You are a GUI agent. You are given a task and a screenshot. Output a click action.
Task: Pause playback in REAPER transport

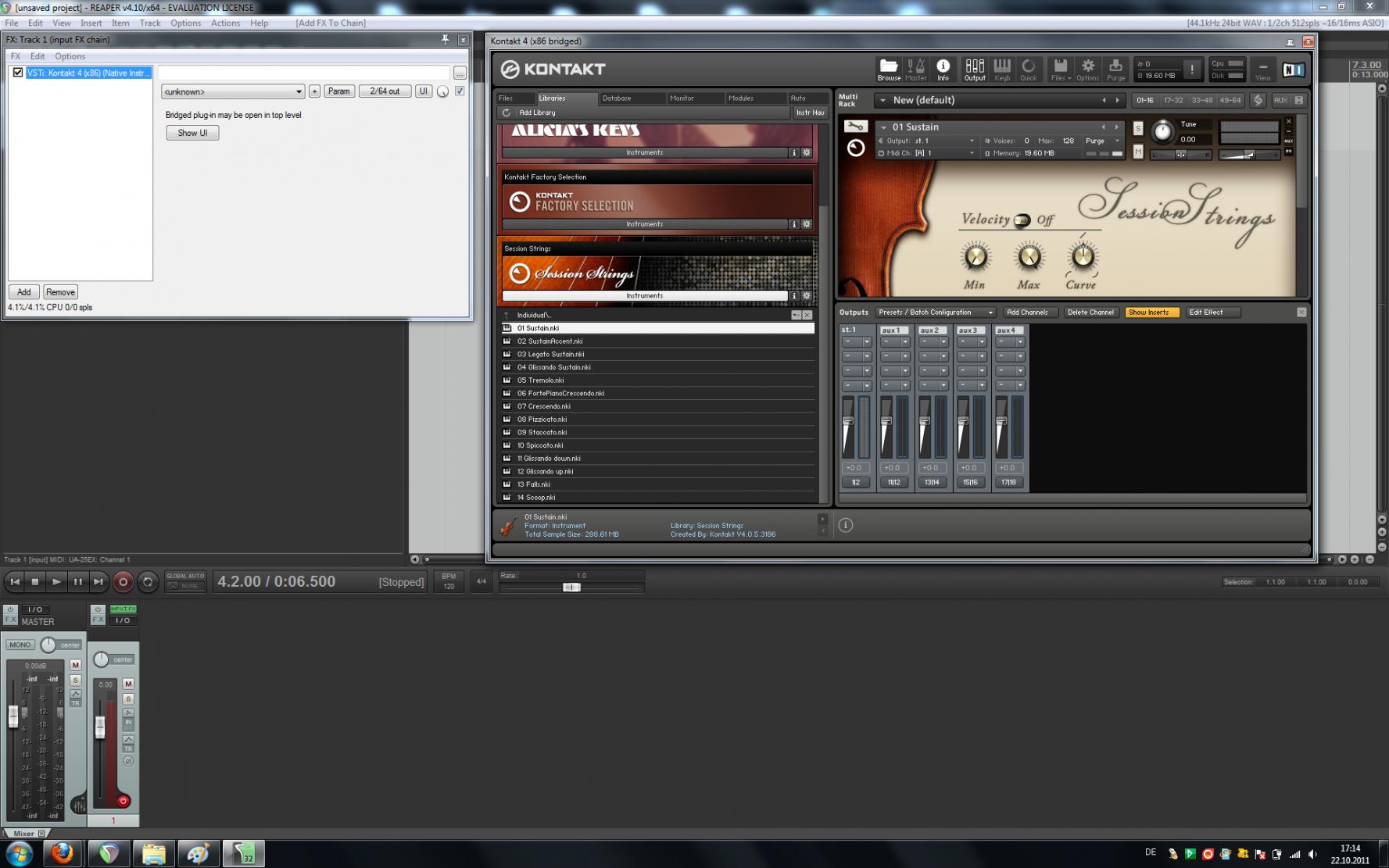coord(77,581)
